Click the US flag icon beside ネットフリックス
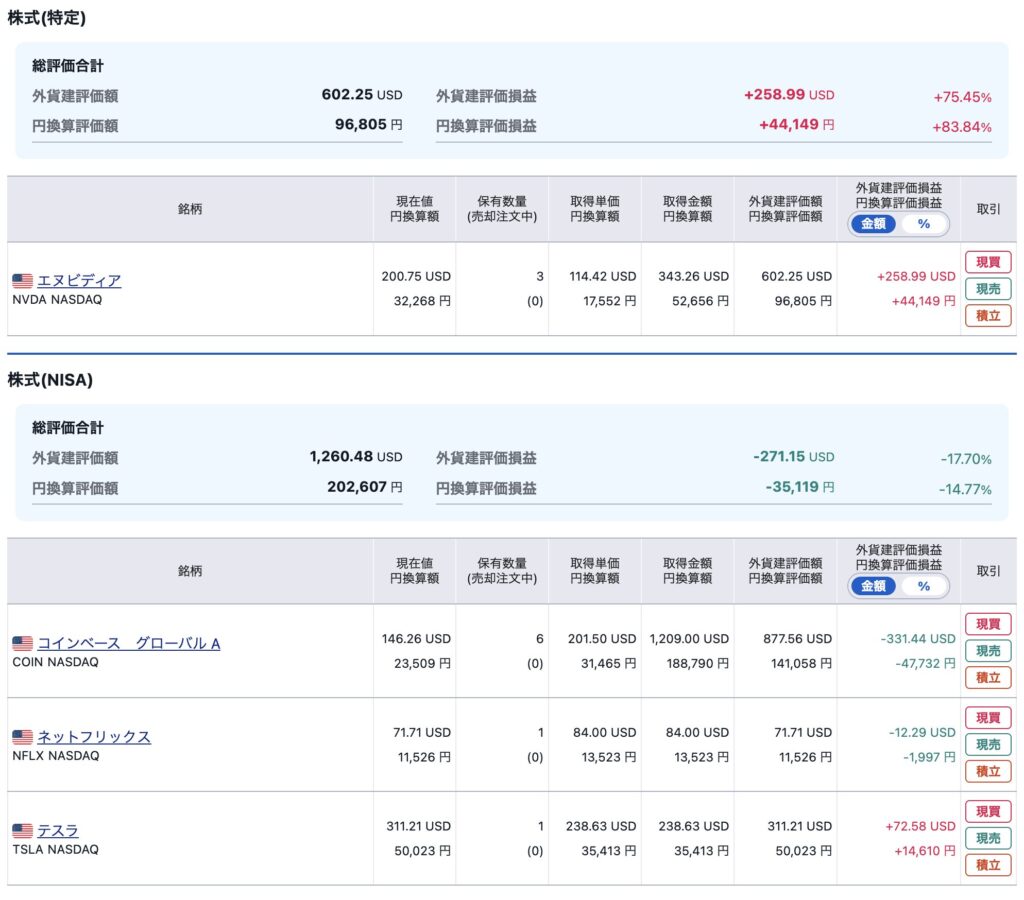 [x=22, y=737]
